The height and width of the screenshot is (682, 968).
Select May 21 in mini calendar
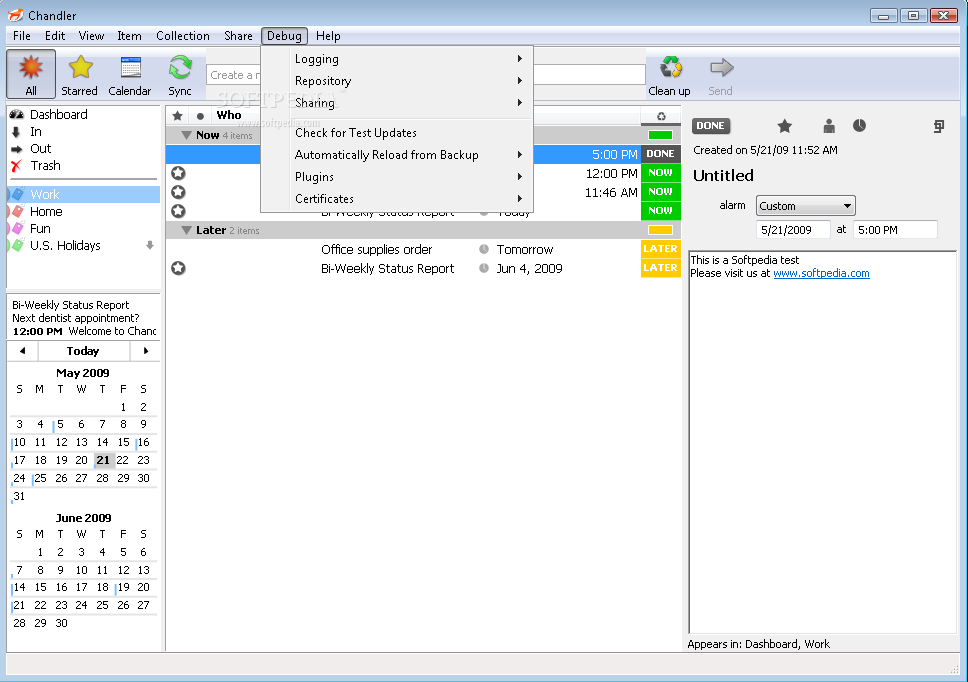coord(103,460)
